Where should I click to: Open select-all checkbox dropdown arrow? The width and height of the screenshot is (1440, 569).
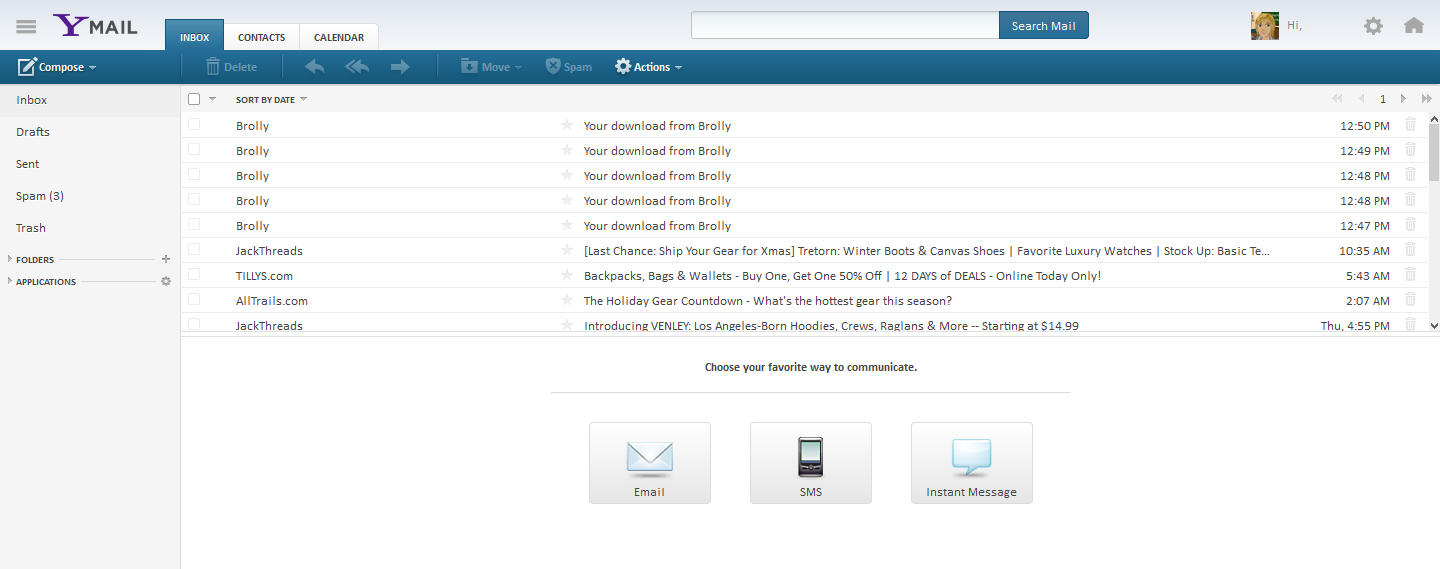(x=212, y=99)
